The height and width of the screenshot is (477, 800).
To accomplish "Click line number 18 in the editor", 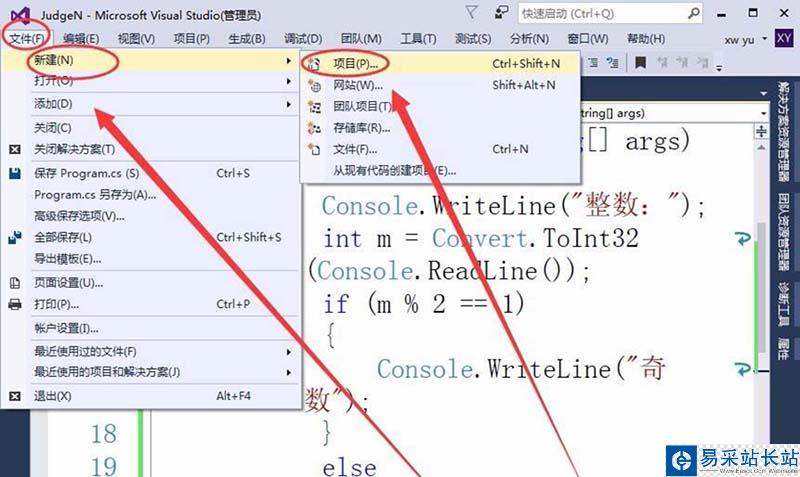I will (104, 434).
